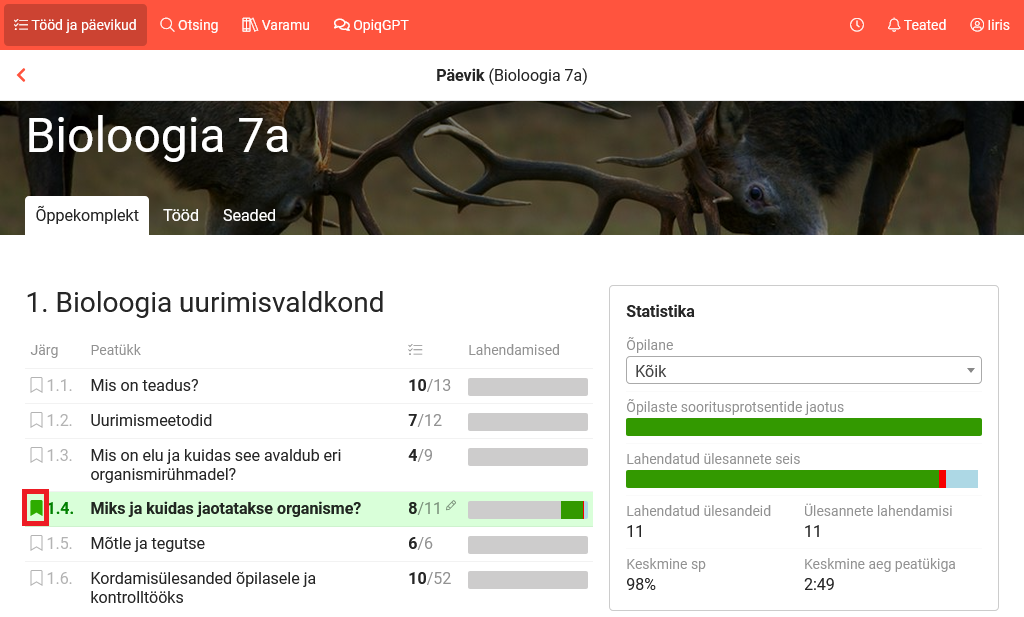Open chapter Mõtle ja tegutse

pyautogui.click(x=147, y=543)
